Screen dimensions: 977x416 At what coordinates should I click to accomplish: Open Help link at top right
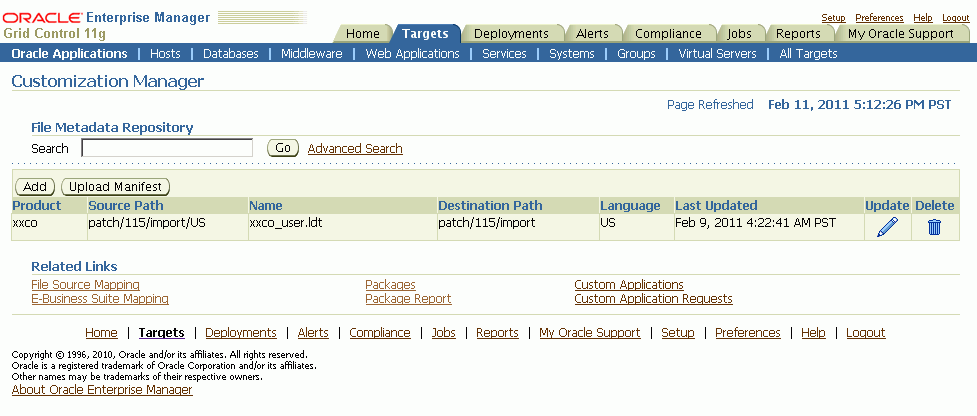(923, 18)
